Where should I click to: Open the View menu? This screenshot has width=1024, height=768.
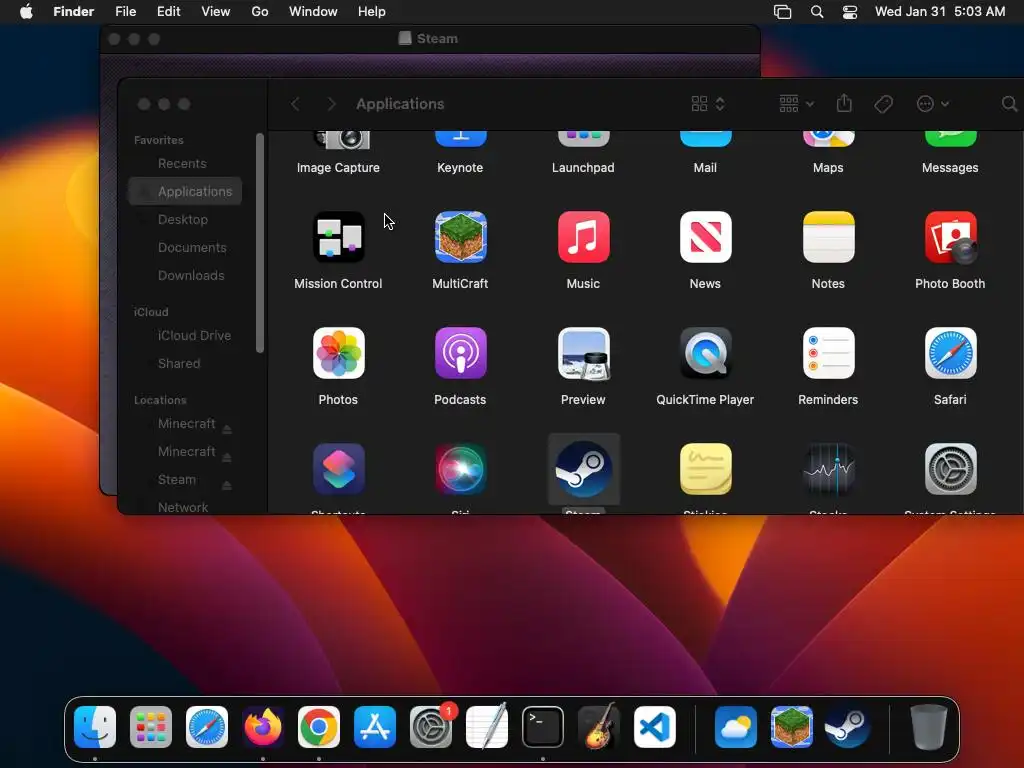216,12
